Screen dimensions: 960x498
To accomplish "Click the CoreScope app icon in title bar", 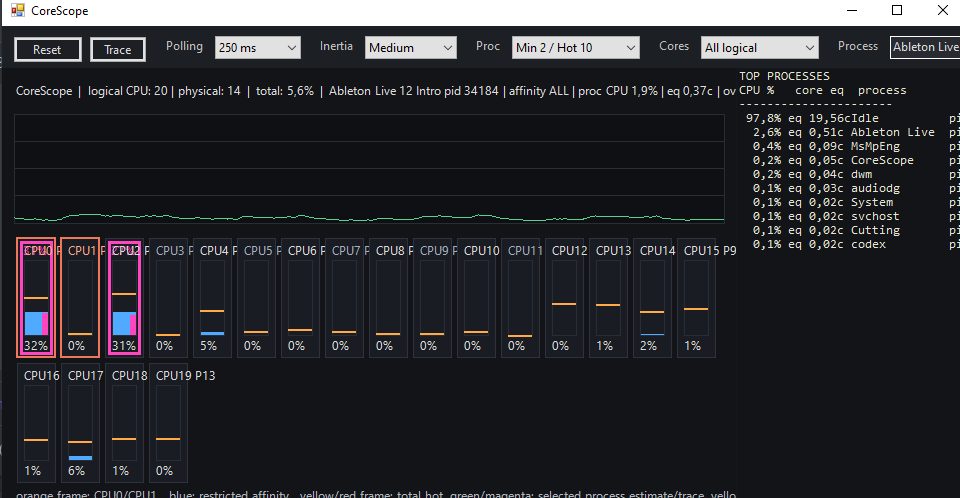I will (18, 10).
